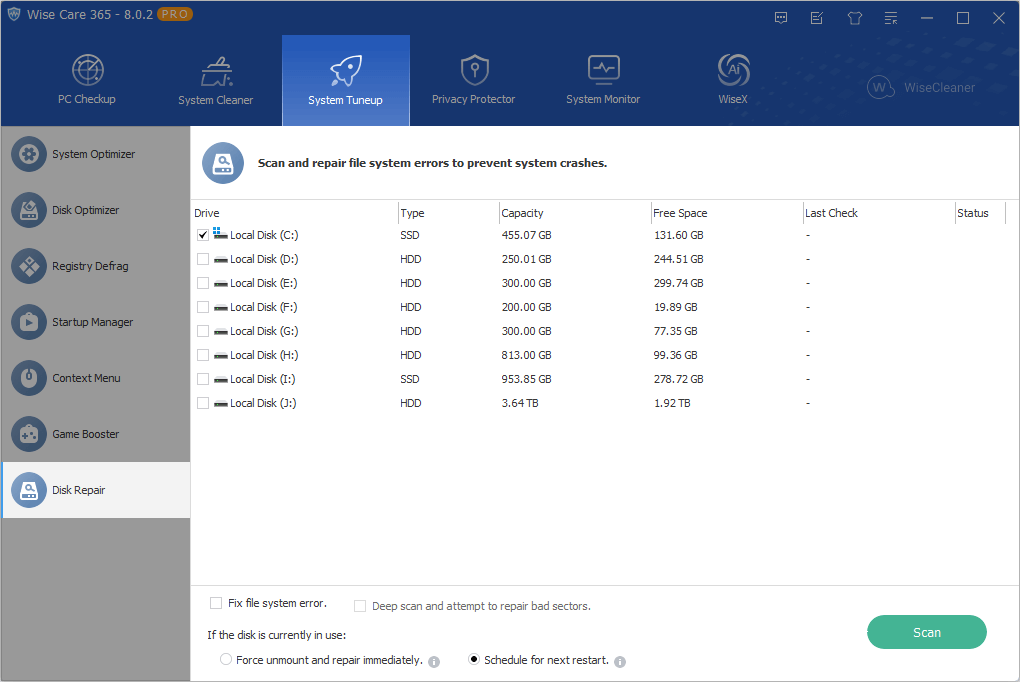This screenshot has height=682, width=1020.
Task: Select Force unmount and repair immediately
Action: click(226, 659)
